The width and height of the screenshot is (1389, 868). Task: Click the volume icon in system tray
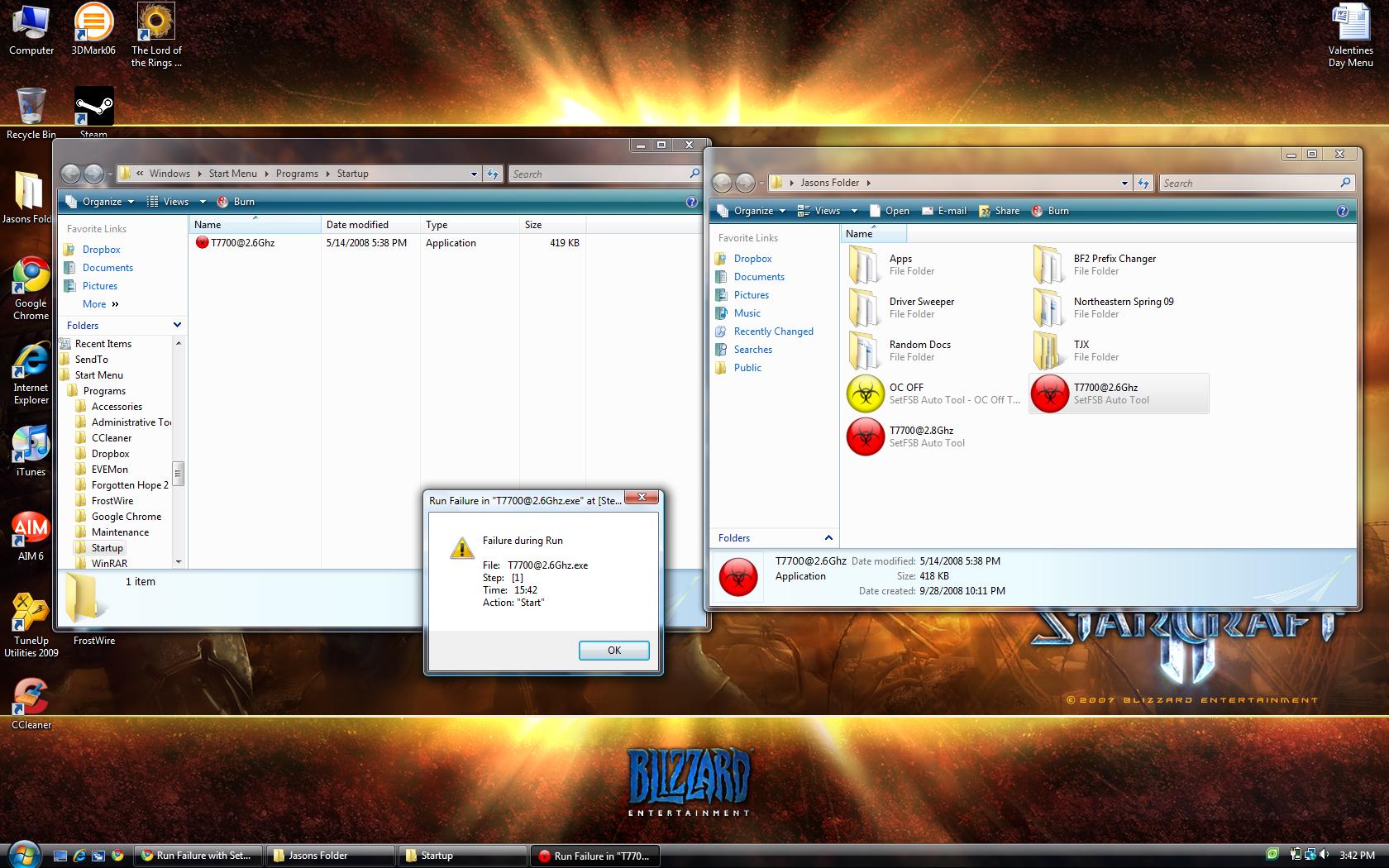[1325, 855]
